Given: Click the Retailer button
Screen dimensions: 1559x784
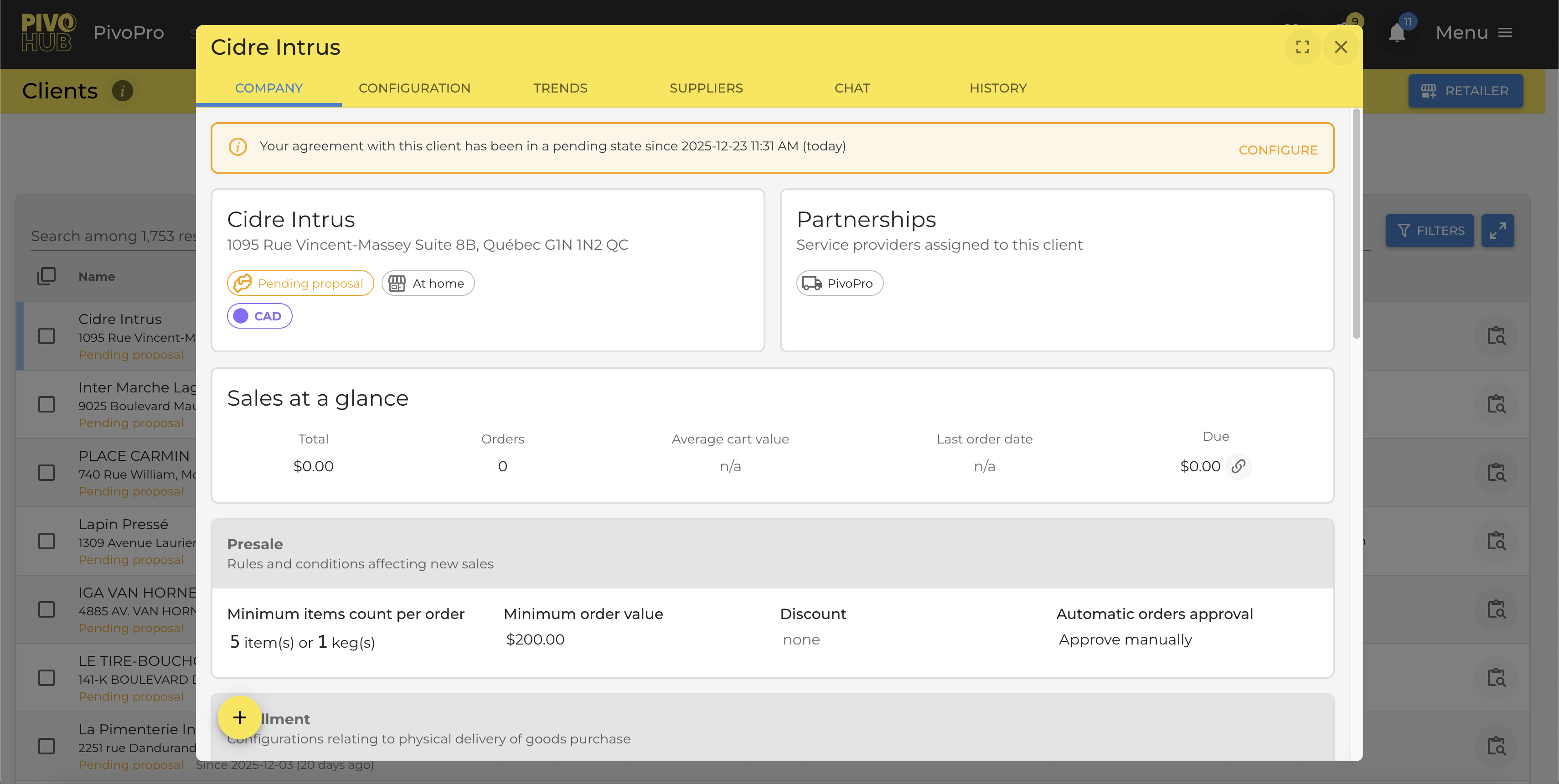Looking at the screenshot, I should (1465, 91).
